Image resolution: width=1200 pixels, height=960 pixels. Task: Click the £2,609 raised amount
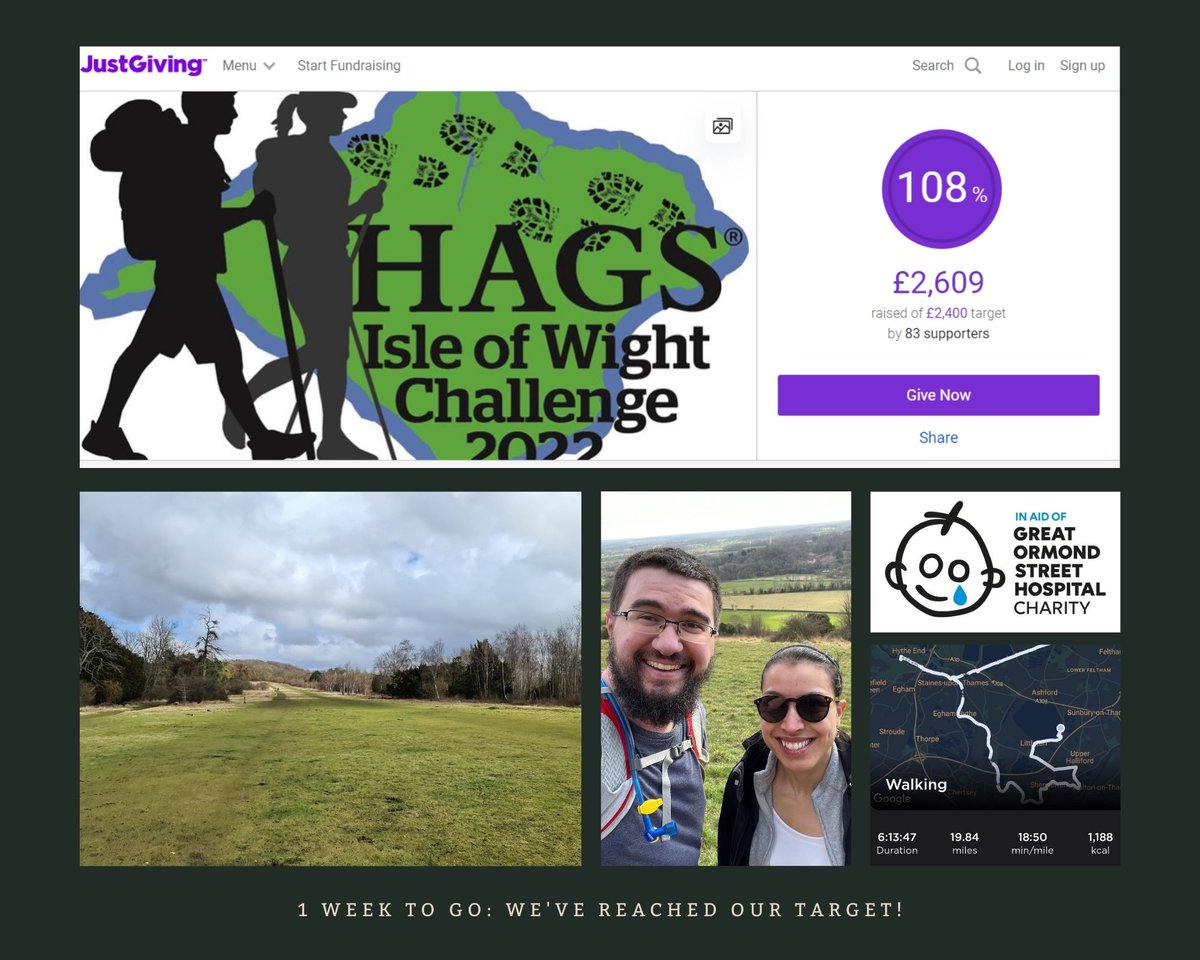point(938,282)
